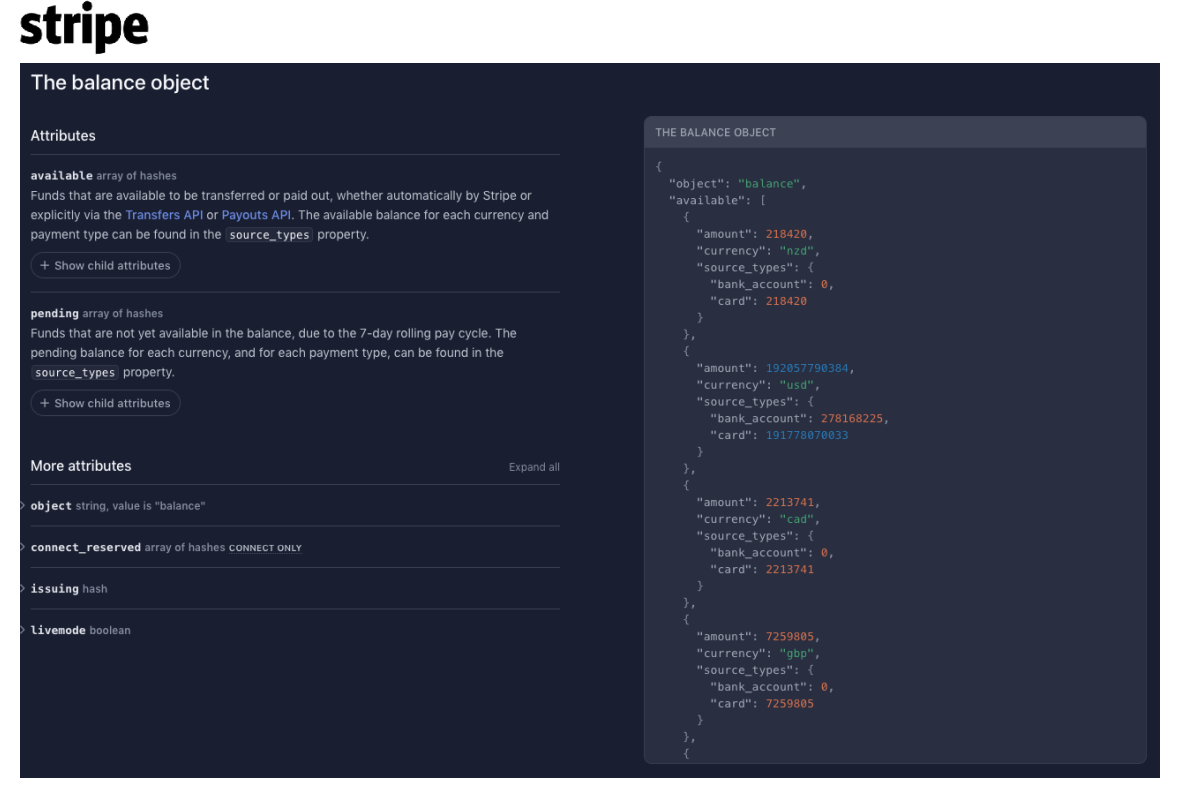
Task: Click the More attributes heading
Action: click(x=81, y=466)
